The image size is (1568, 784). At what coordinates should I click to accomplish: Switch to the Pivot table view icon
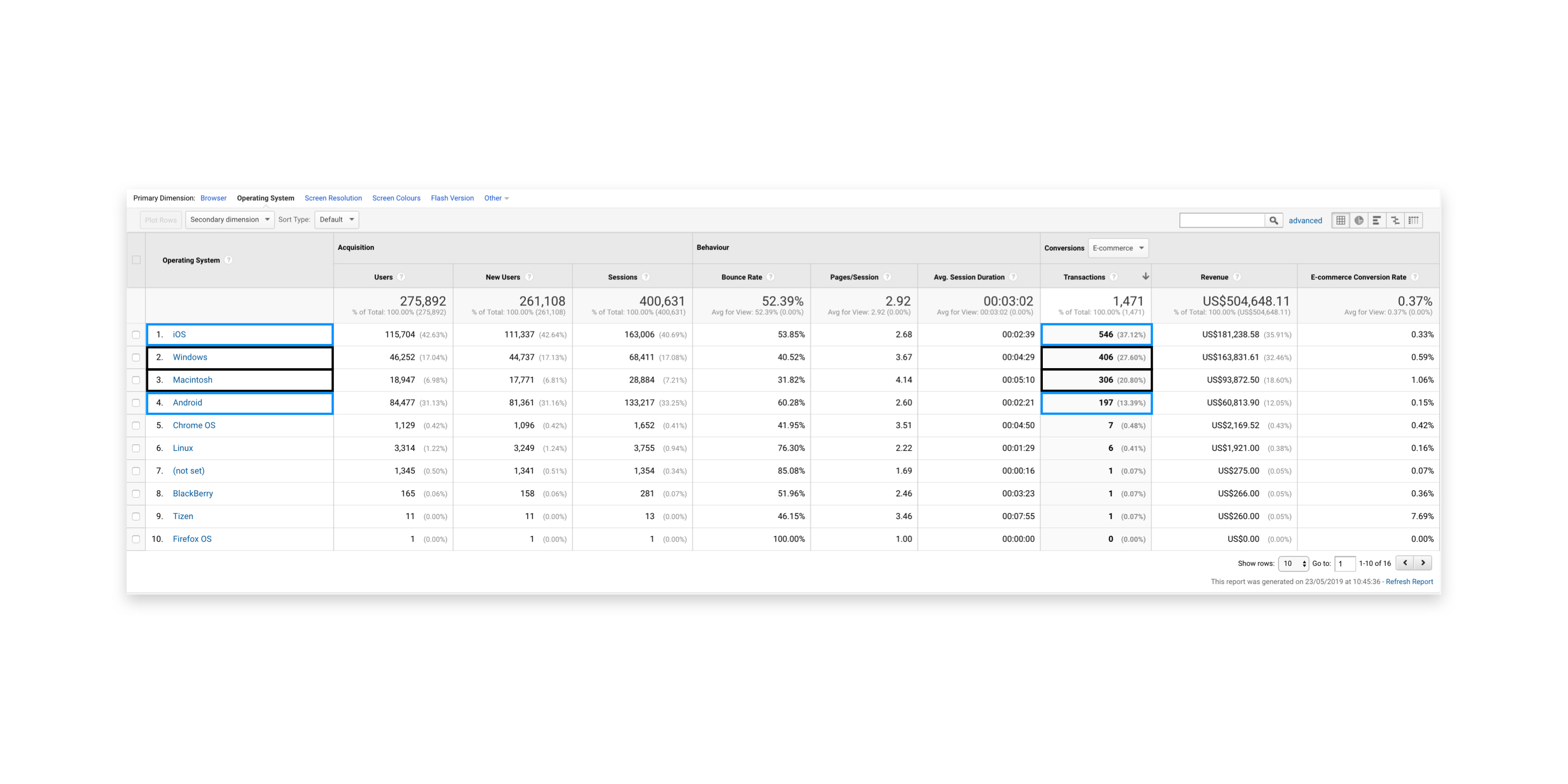[1413, 220]
